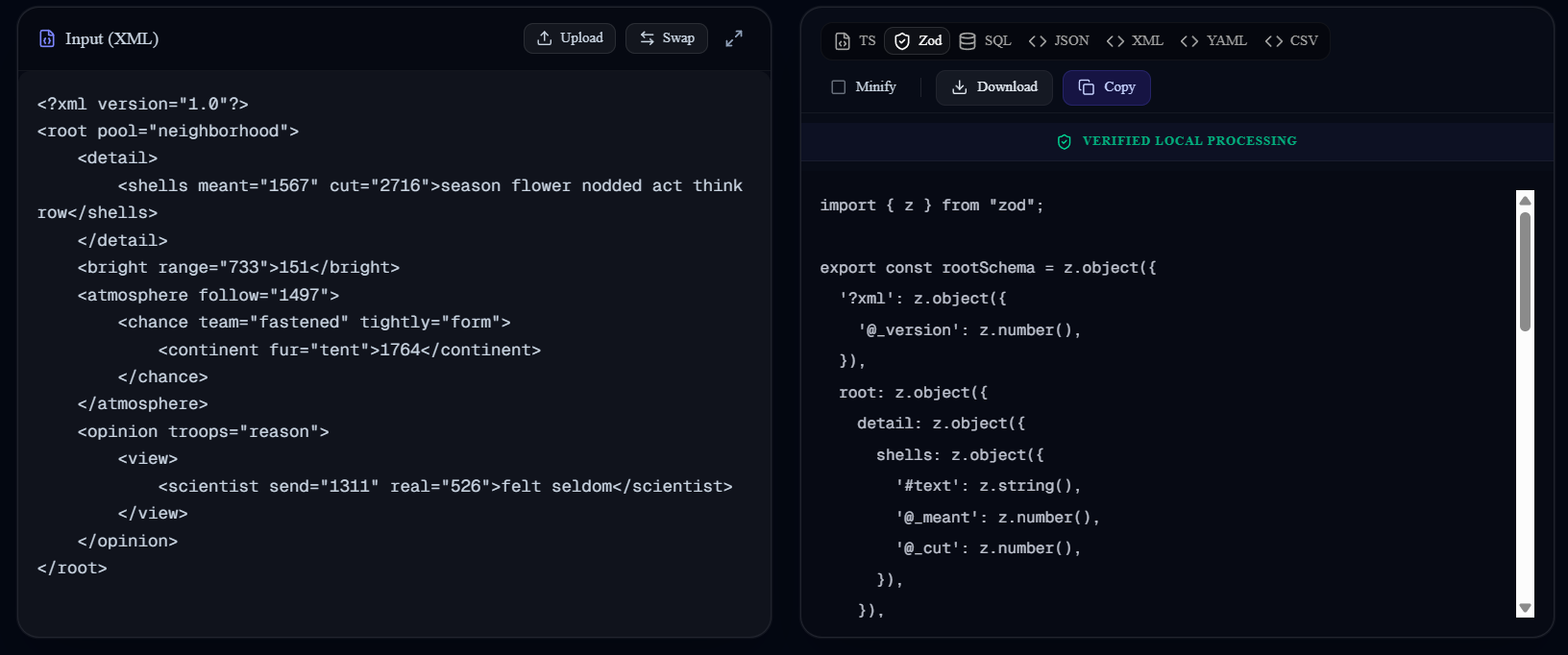1568x655 pixels.
Task: Click the <?xml version="1.0"?> declaration line
Action: (x=143, y=104)
